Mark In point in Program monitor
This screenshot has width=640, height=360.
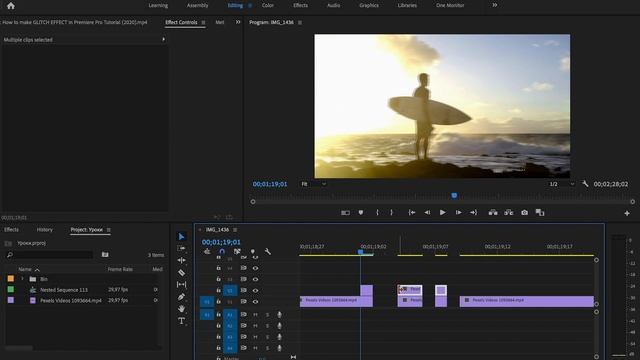[x=377, y=212]
